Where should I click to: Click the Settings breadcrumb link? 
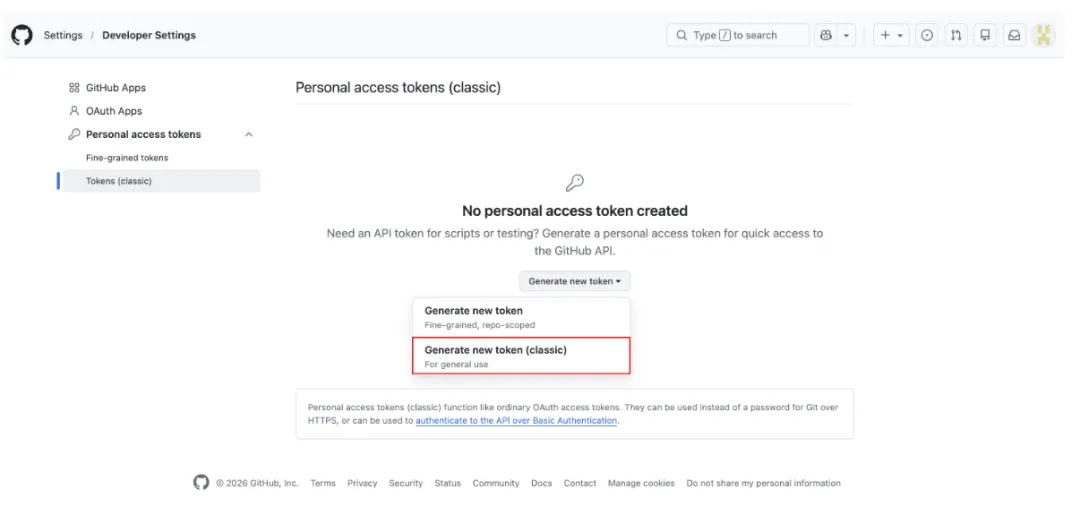(63, 35)
